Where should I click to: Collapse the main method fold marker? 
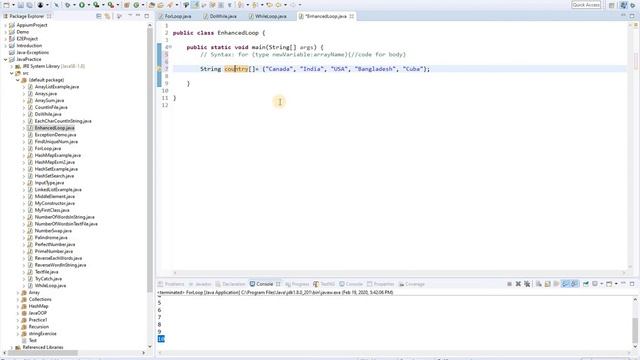(x=170, y=47)
